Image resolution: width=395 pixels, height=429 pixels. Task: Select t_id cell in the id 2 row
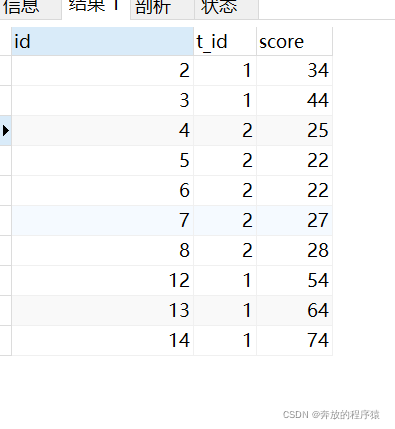[x=225, y=71]
